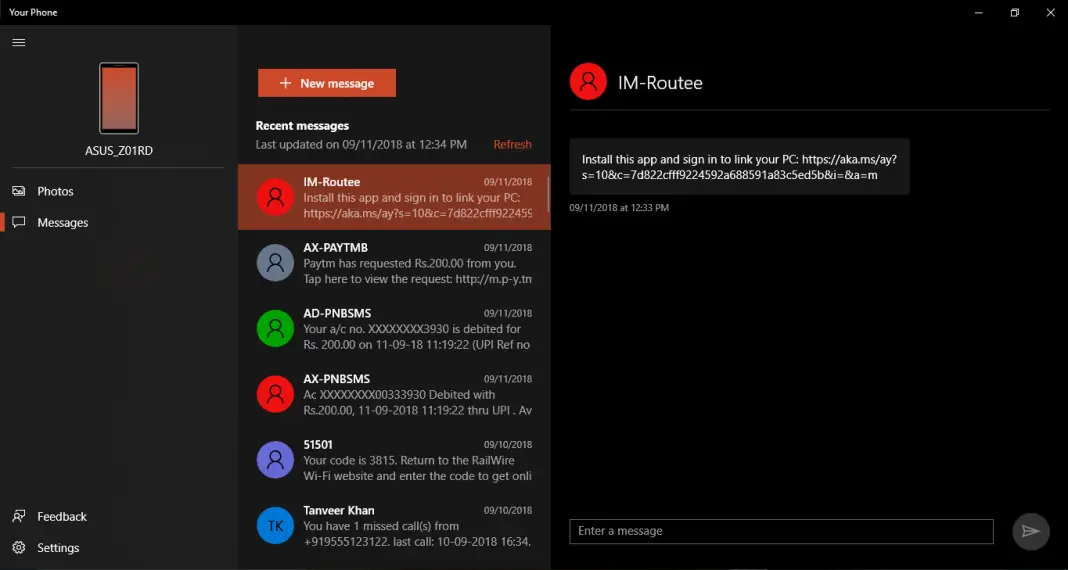
Task: Click the send message arrow icon
Action: [1030, 531]
